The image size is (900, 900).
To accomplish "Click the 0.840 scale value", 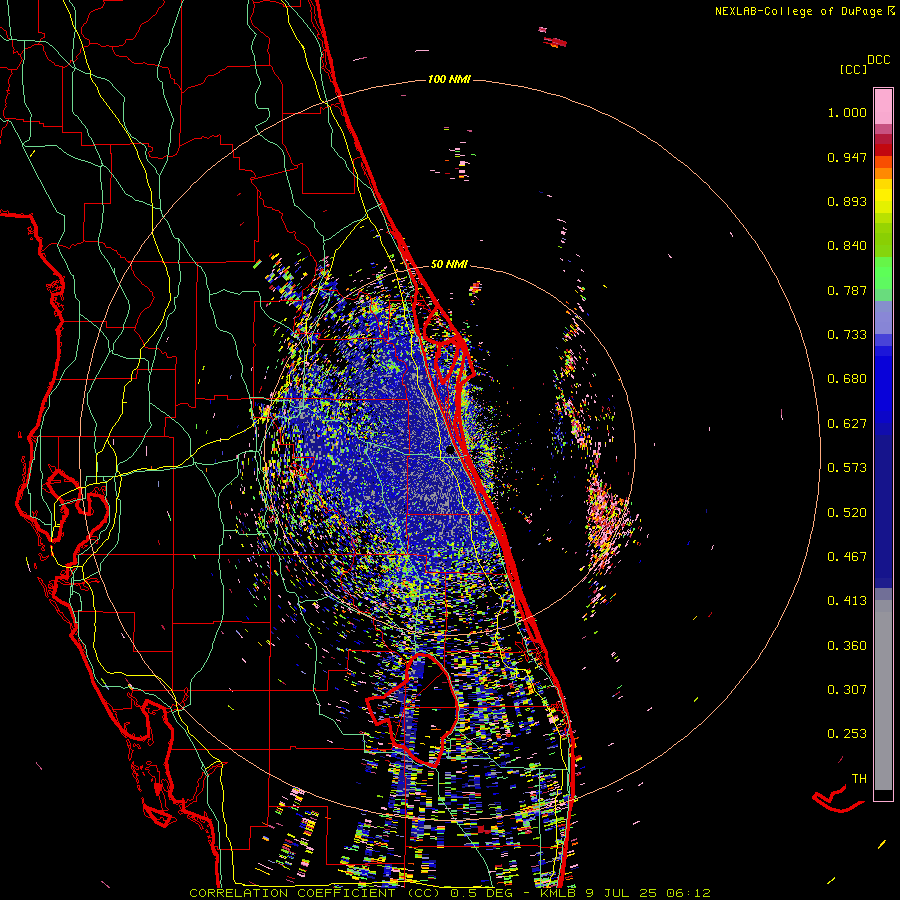I will (847, 246).
